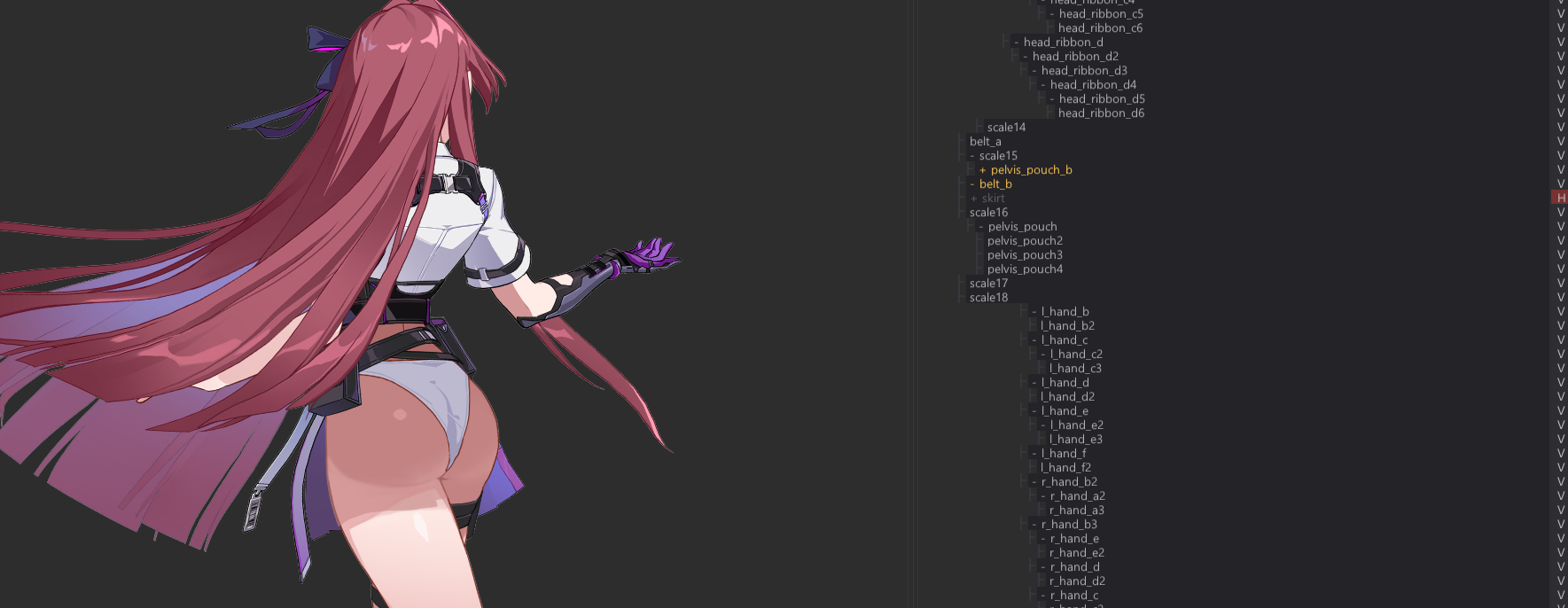The width and height of the screenshot is (1568, 608).
Task: Select the l_hand_b2 bone
Action: pyautogui.click(x=1067, y=325)
